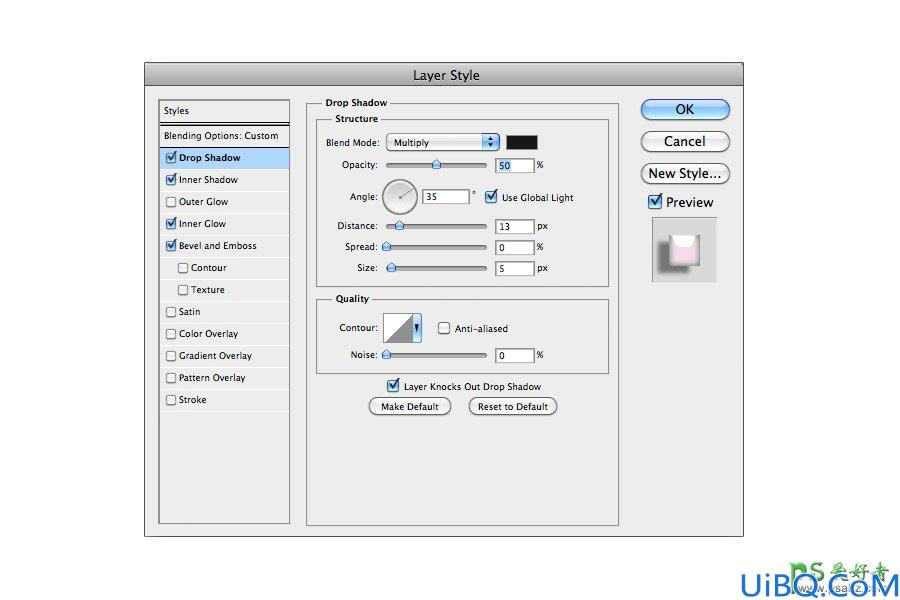The width and height of the screenshot is (900, 600).
Task: Click the OK button
Action: click(x=685, y=109)
